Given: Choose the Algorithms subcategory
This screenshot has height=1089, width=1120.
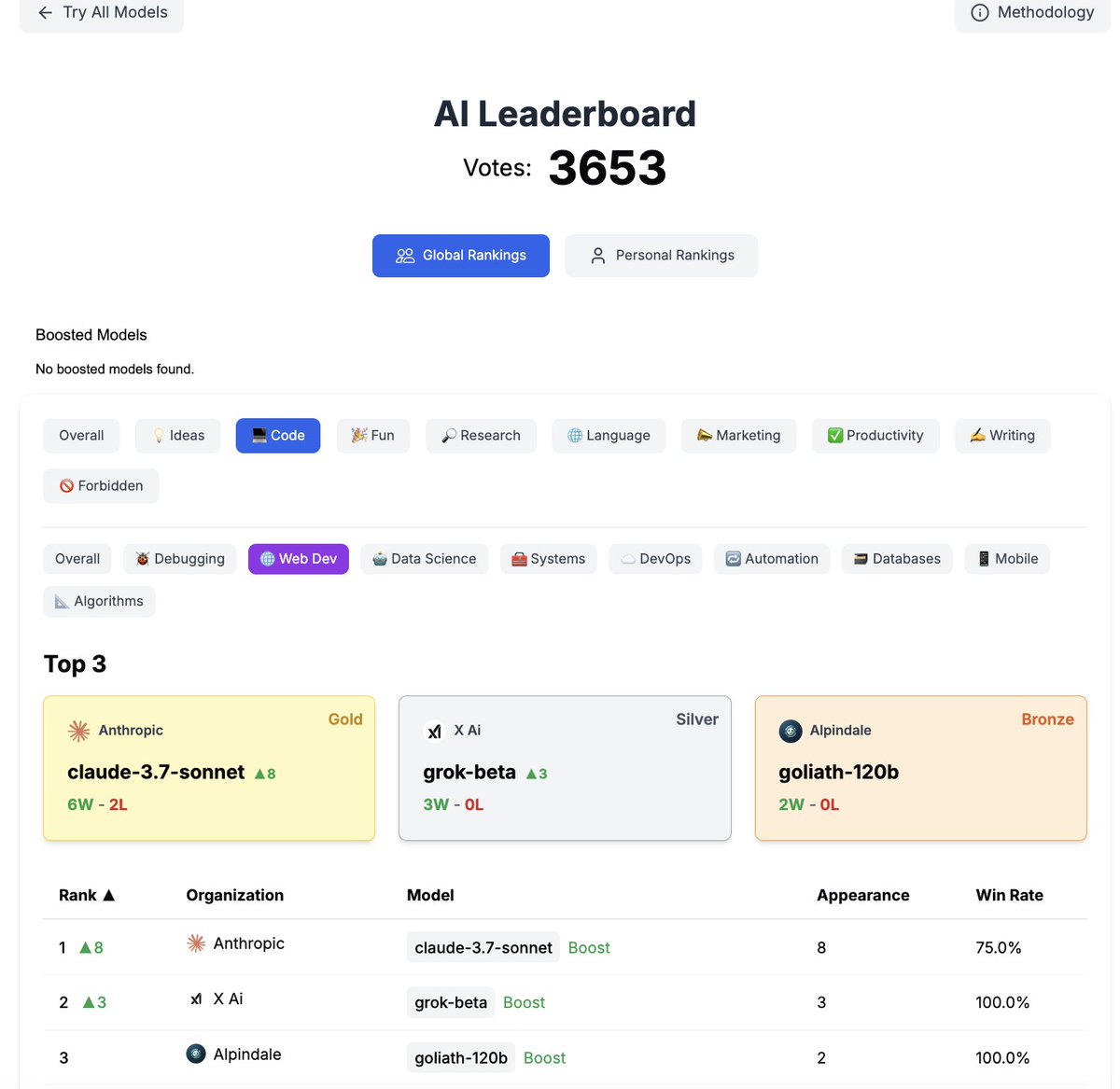Looking at the screenshot, I should (x=99, y=602).
